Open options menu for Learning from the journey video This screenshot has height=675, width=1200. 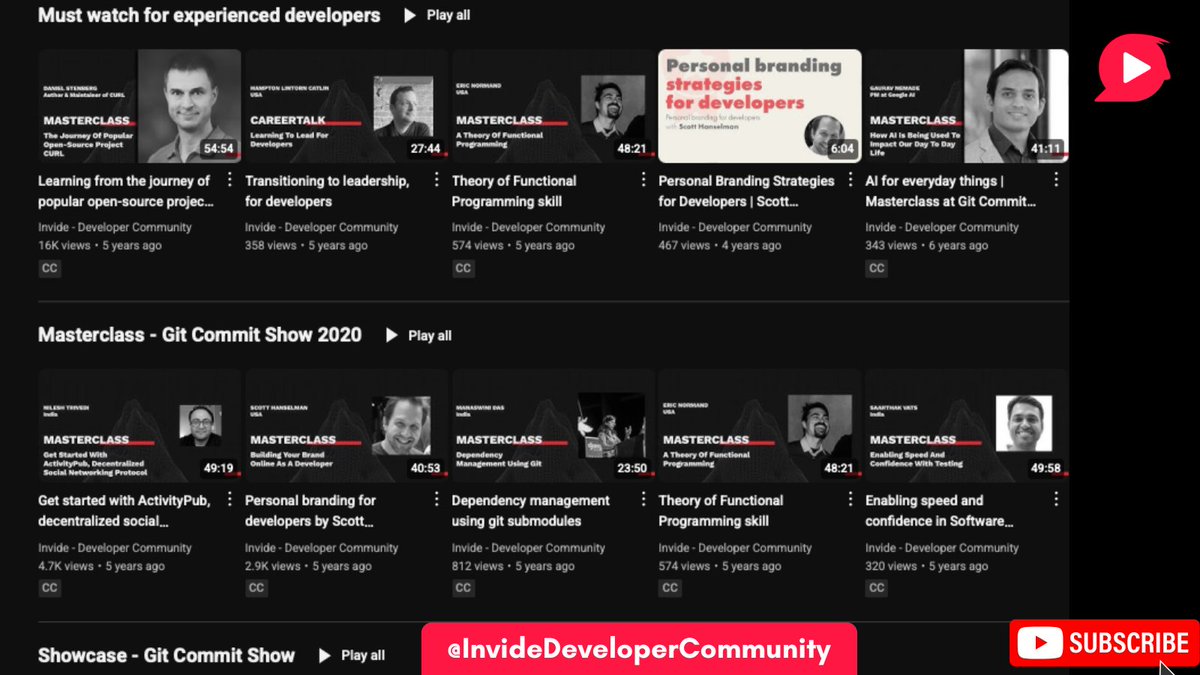coord(229,180)
